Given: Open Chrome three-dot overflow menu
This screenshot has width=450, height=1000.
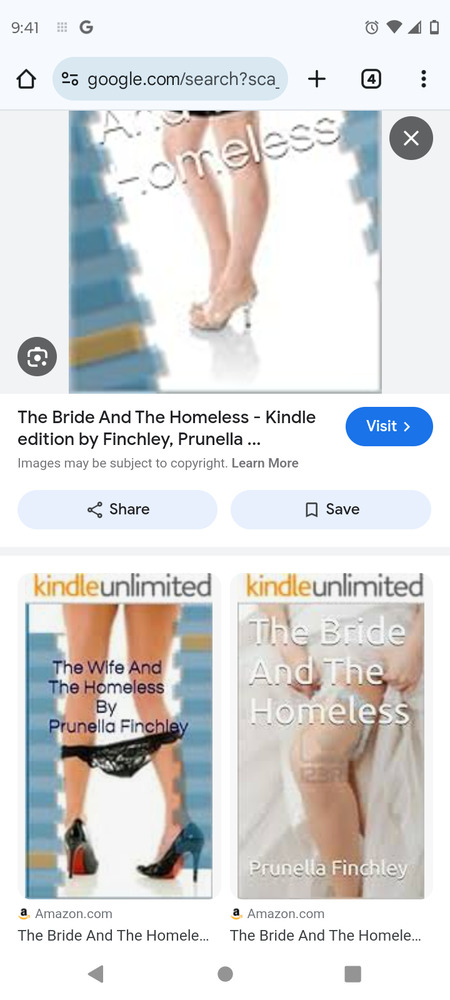Looking at the screenshot, I should tap(423, 79).
